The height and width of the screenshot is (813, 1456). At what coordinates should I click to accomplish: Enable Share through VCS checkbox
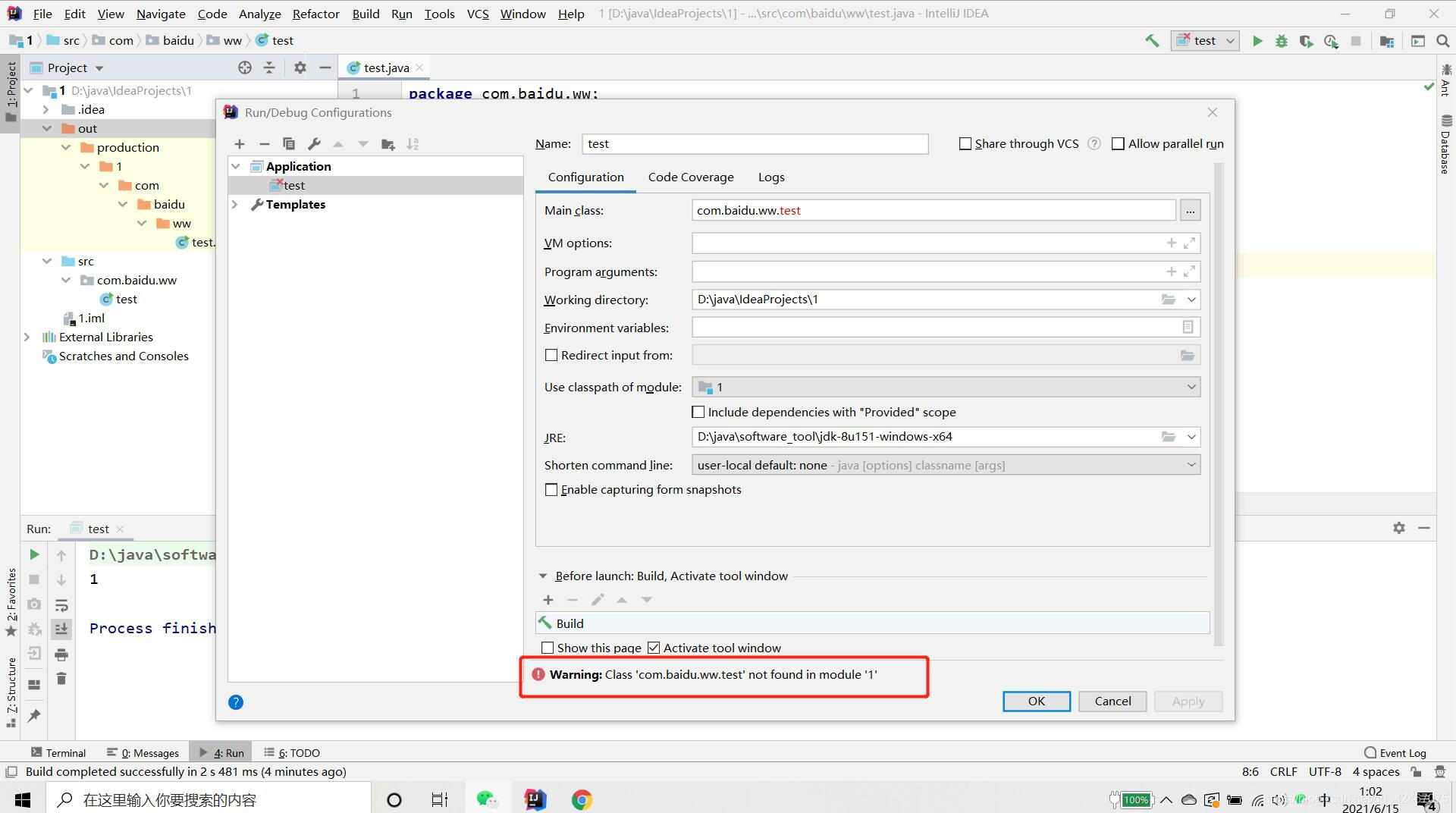pyautogui.click(x=965, y=144)
